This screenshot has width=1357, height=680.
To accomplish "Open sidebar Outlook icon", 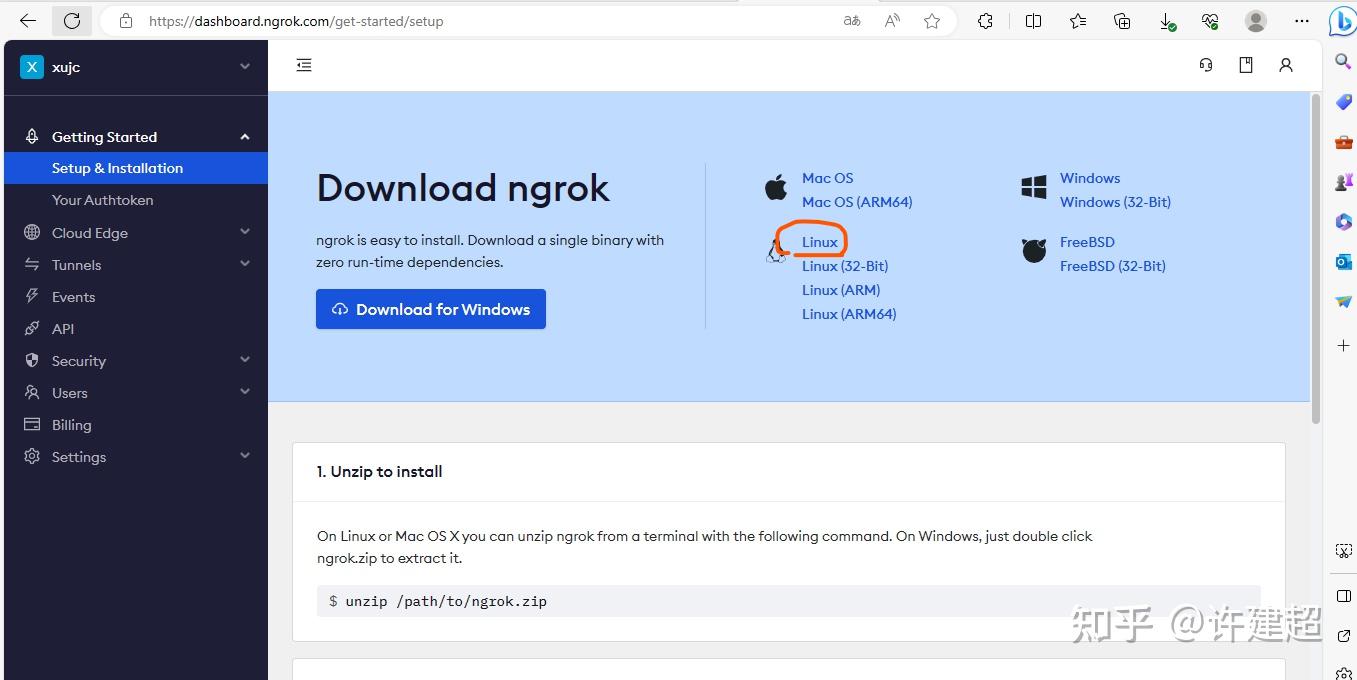I will pos(1343,262).
